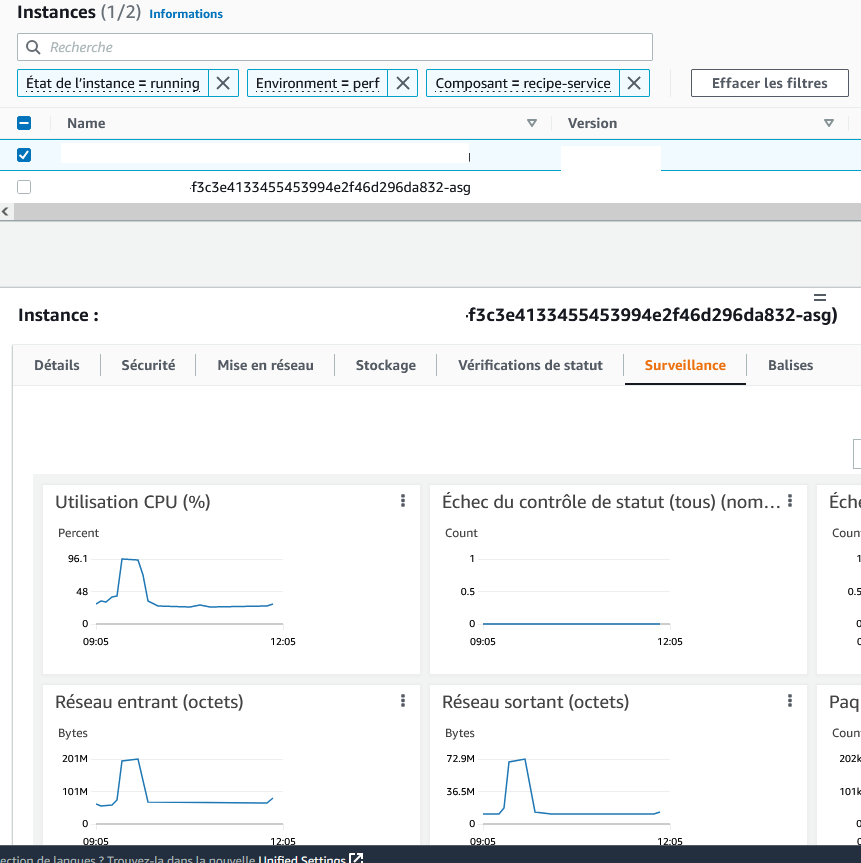Screen dimensions: 861x863
Task: Remove the État de l'instance filter
Action: point(222,83)
